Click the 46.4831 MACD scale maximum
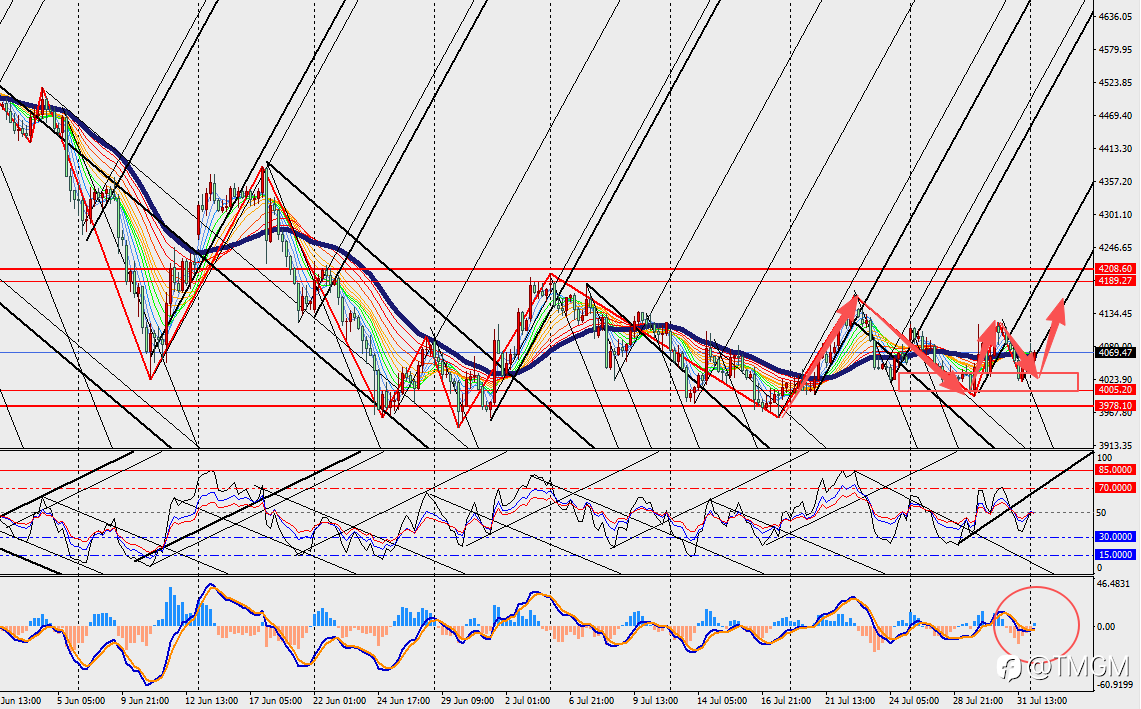 click(x=1113, y=584)
